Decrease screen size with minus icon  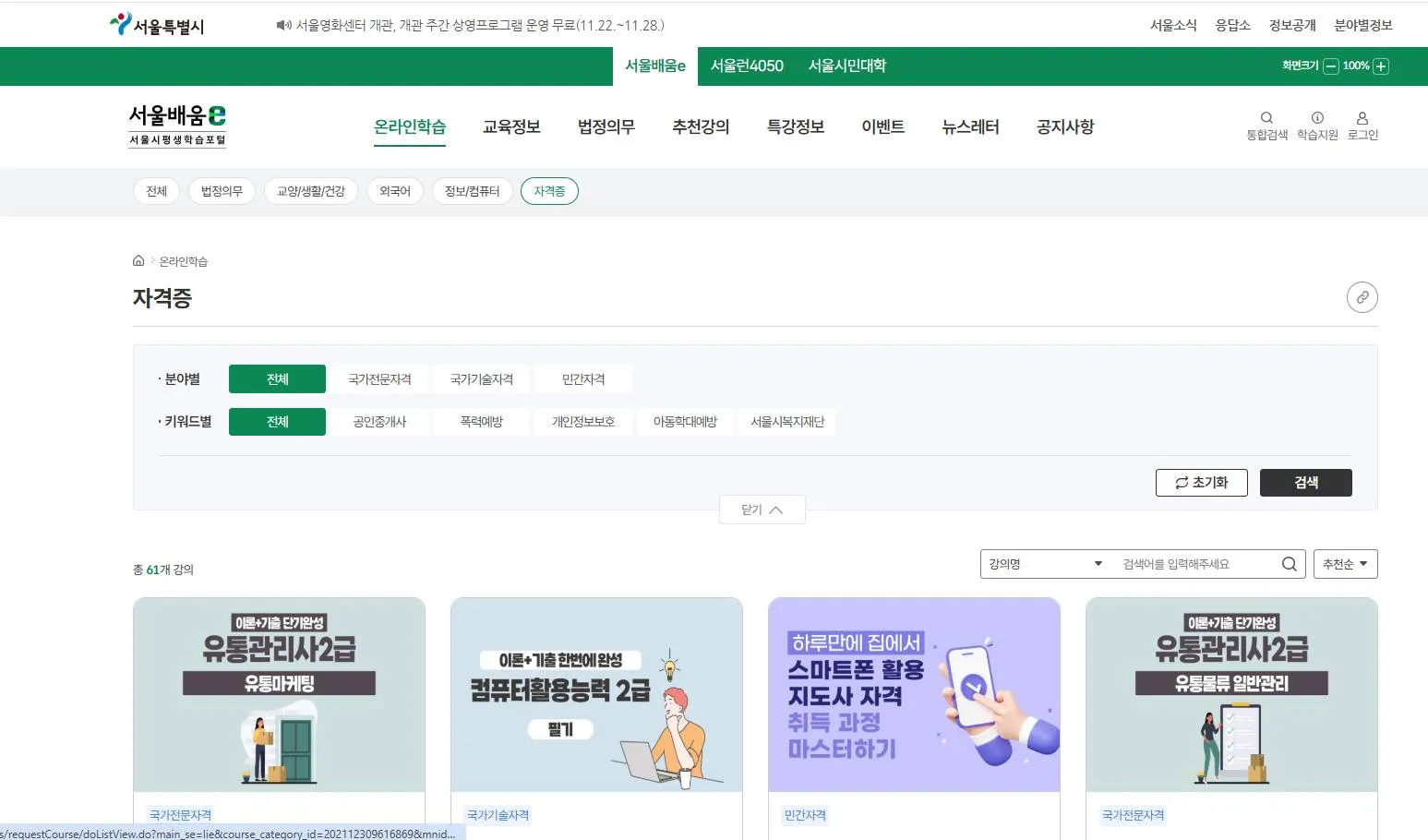(1331, 66)
